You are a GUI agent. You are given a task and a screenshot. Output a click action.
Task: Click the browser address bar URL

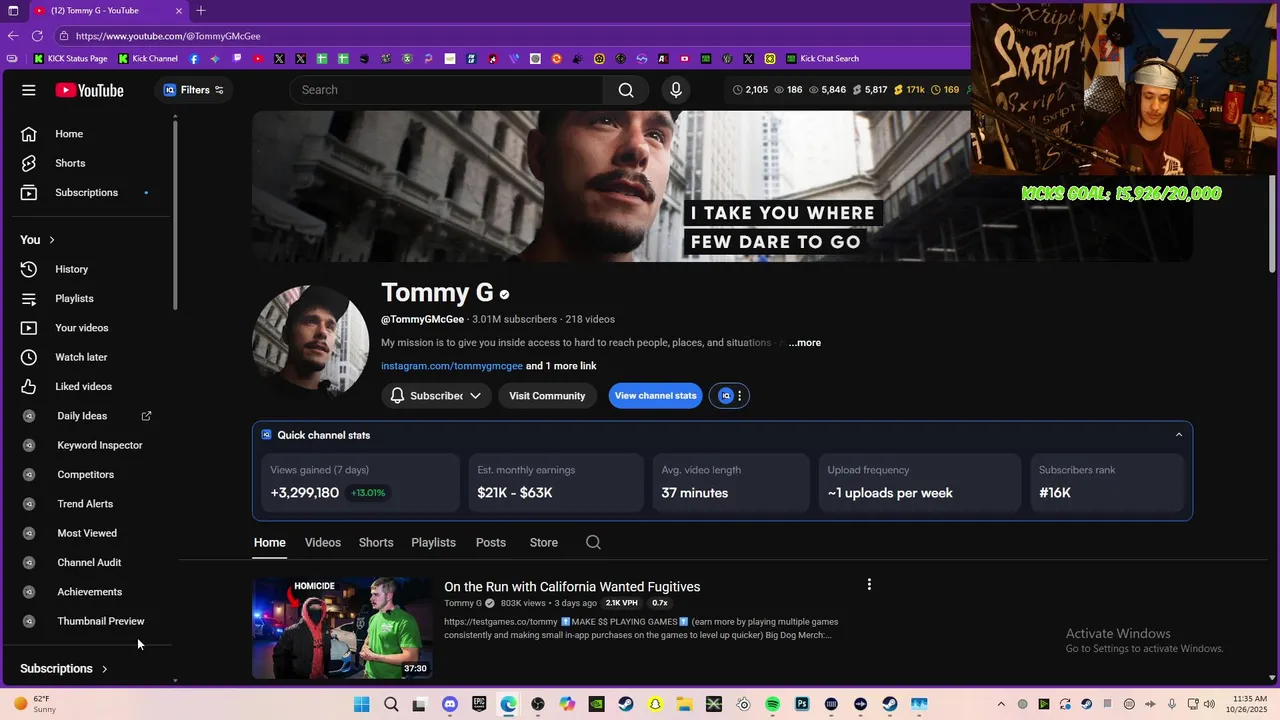click(x=168, y=36)
